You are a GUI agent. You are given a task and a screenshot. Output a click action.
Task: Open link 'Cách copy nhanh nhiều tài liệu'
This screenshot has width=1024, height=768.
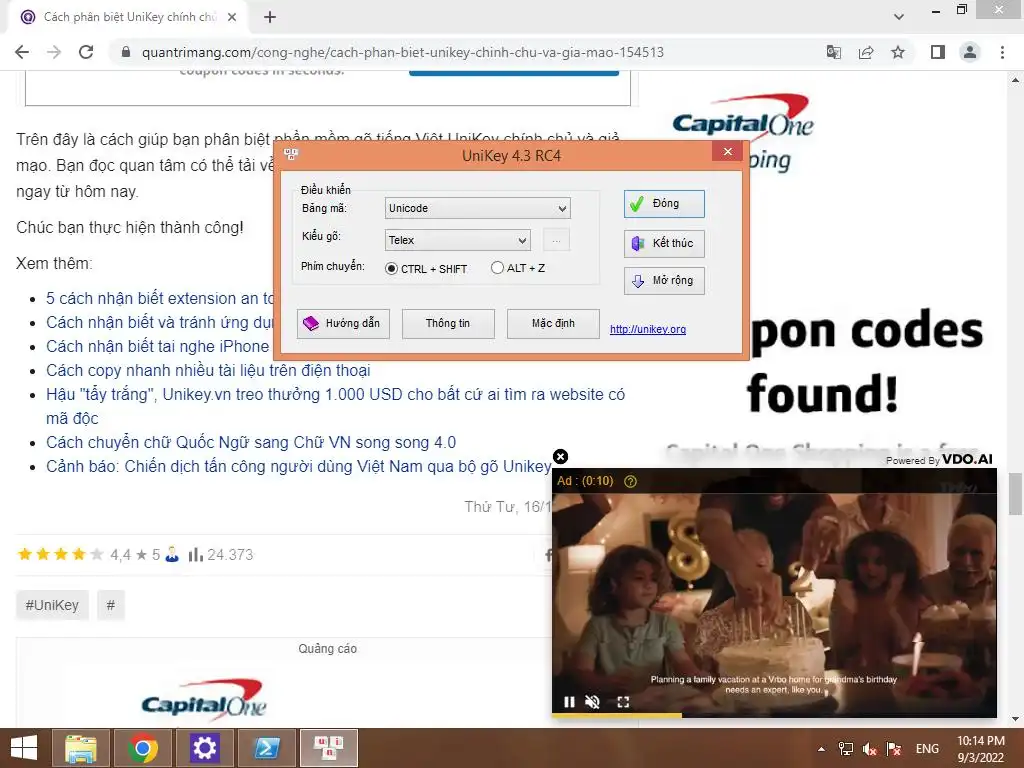[x=208, y=371]
